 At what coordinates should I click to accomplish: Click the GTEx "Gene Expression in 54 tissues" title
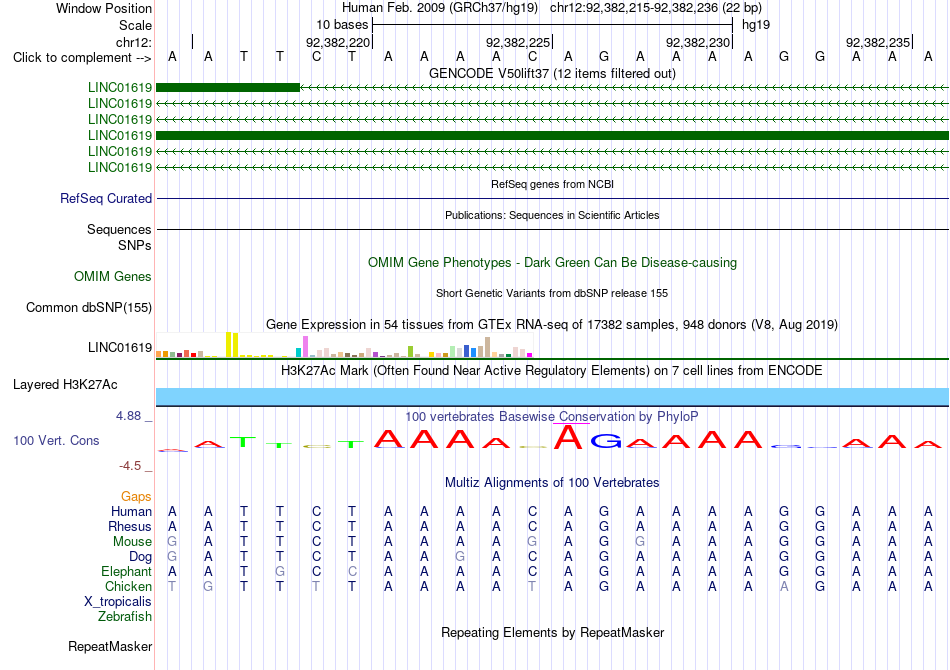click(x=552, y=325)
